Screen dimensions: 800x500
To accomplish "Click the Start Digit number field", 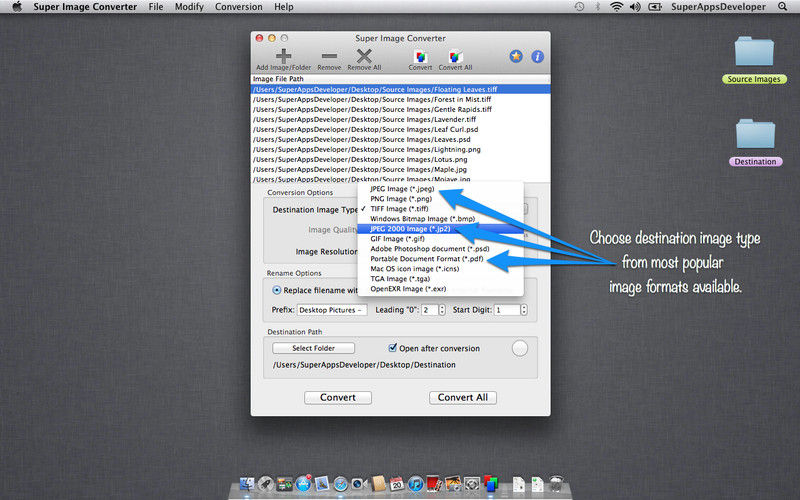I will click(x=507, y=310).
